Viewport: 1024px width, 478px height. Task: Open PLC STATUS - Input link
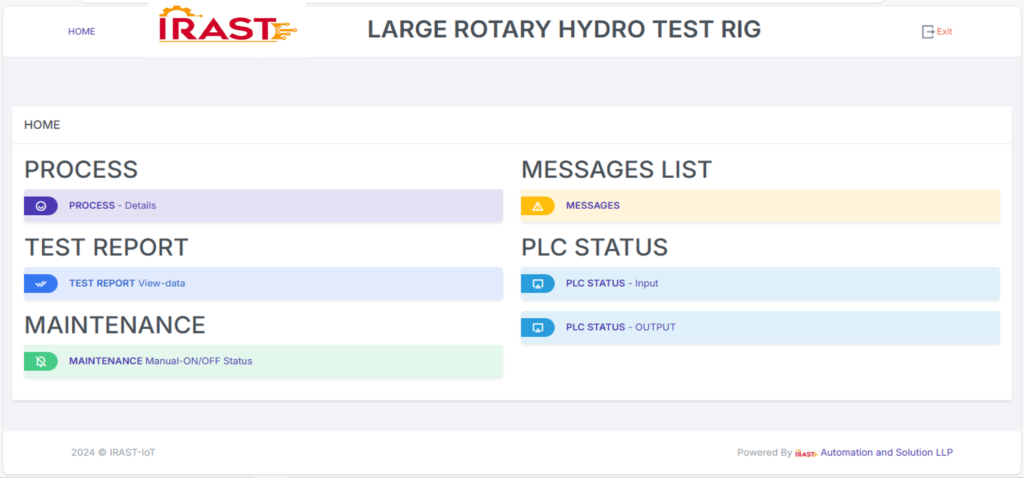pyautogui.click(x=612, y=283)
